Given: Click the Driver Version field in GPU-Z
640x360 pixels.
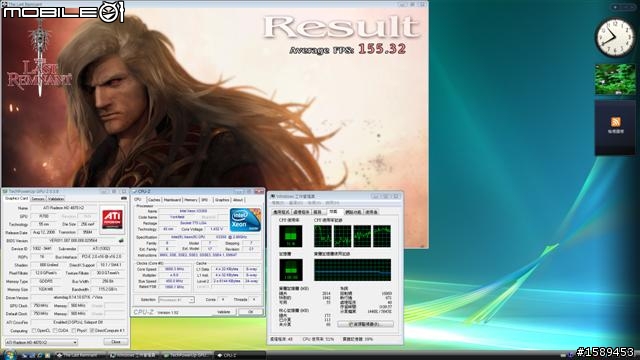Looking at the screenshot, I should tap(78, 298).
